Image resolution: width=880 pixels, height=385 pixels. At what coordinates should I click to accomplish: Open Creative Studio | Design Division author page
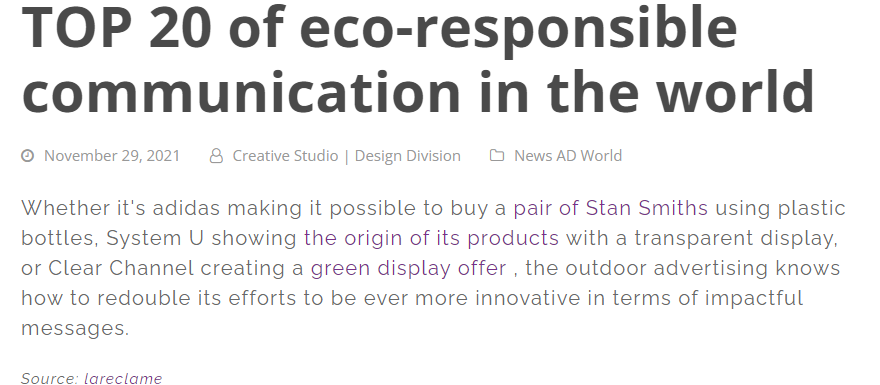346,155
